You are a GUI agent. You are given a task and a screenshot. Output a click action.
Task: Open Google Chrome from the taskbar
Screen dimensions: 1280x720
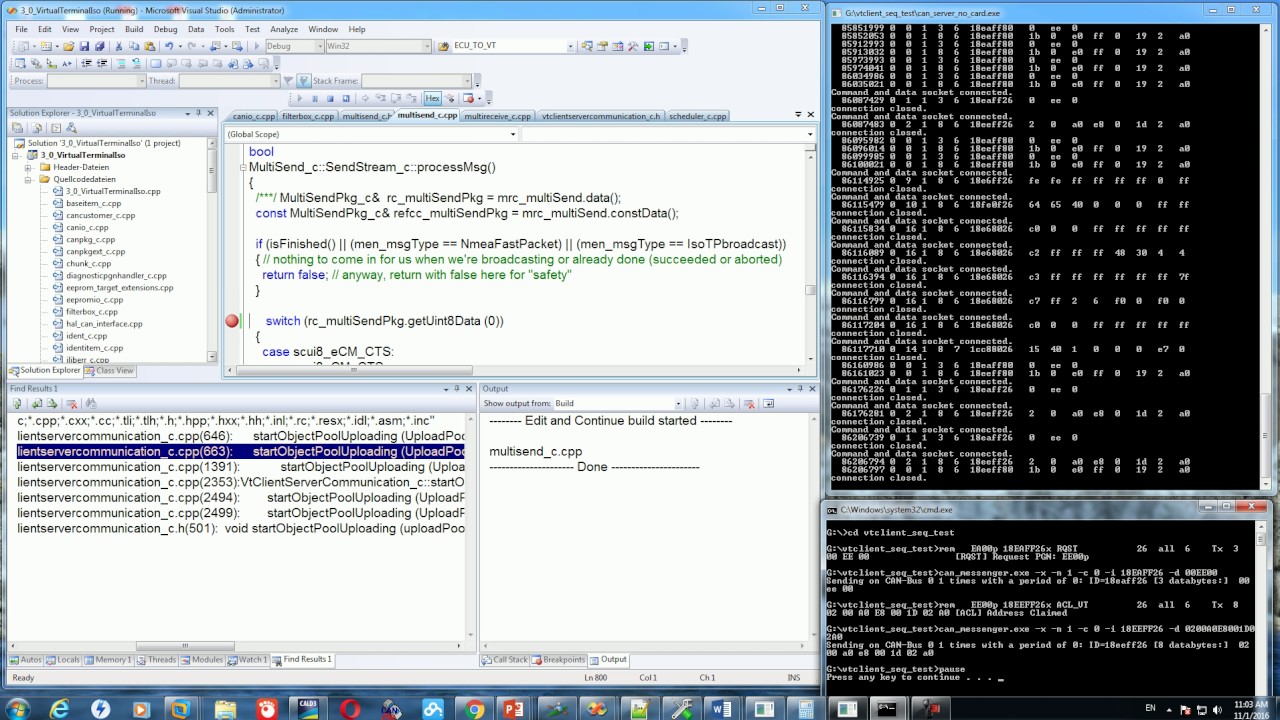(x=475, y=710)
